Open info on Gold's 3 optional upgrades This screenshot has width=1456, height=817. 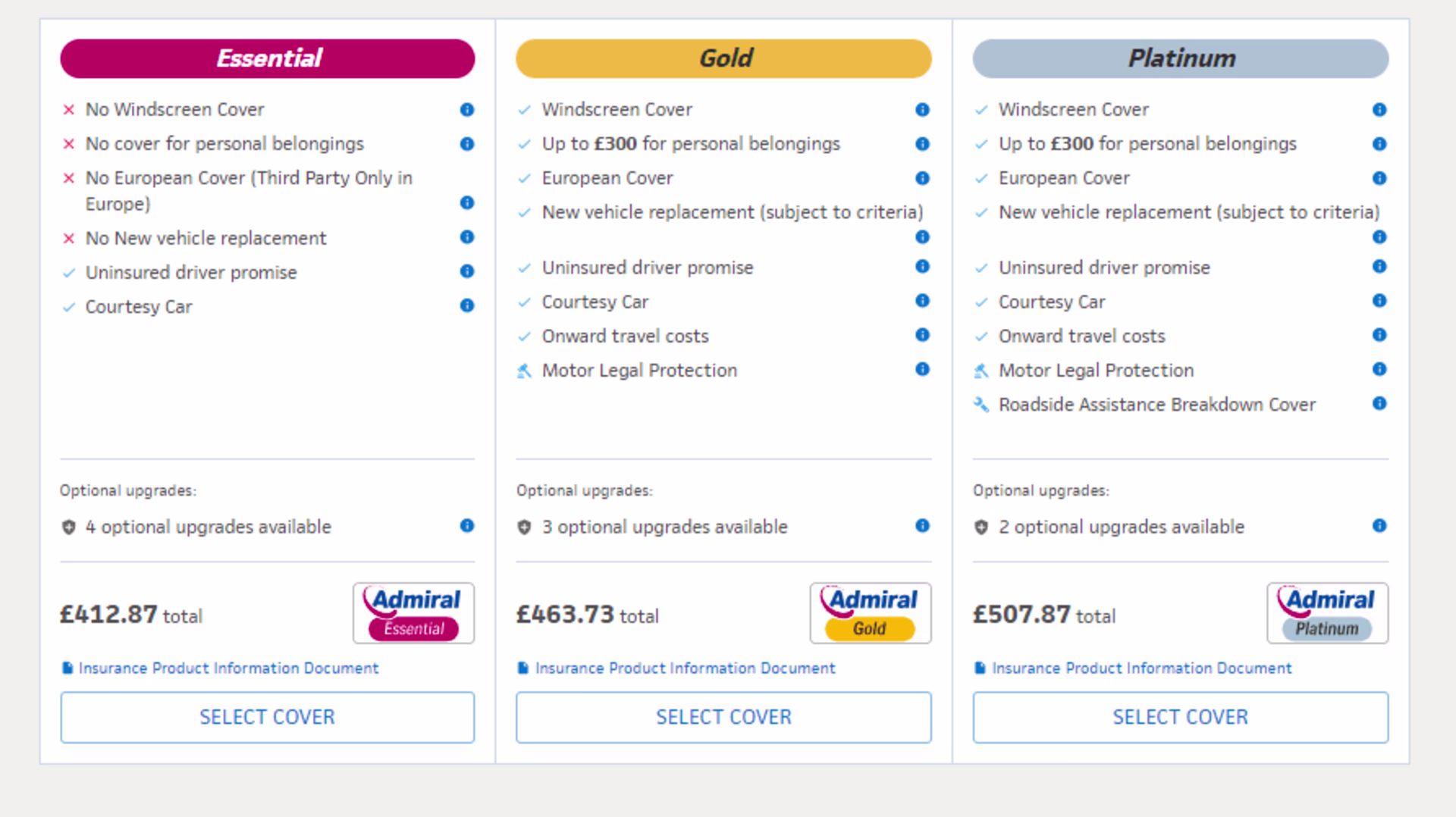tap(922, 526)
